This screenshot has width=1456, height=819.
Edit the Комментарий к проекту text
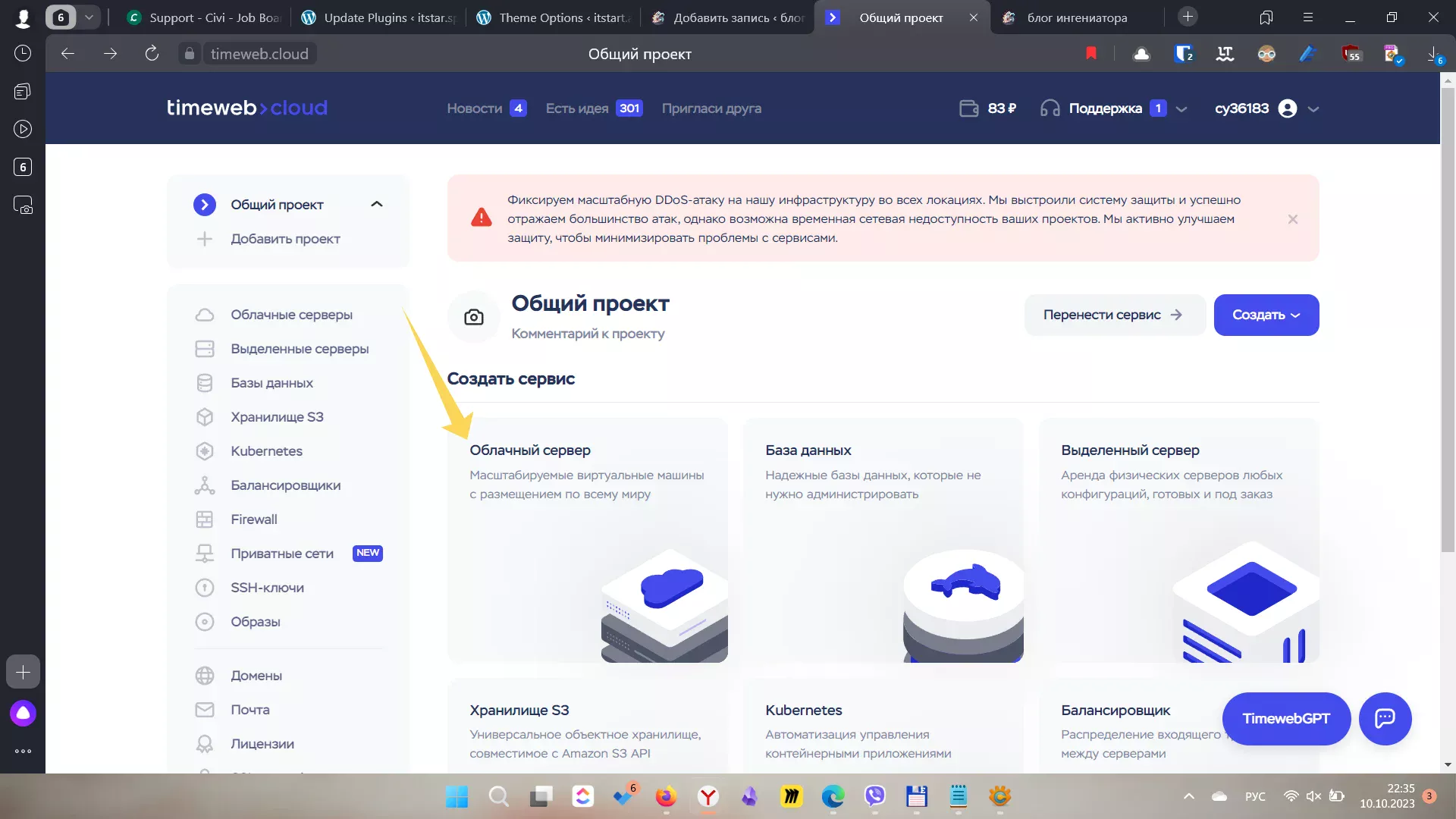pos(588,334)
